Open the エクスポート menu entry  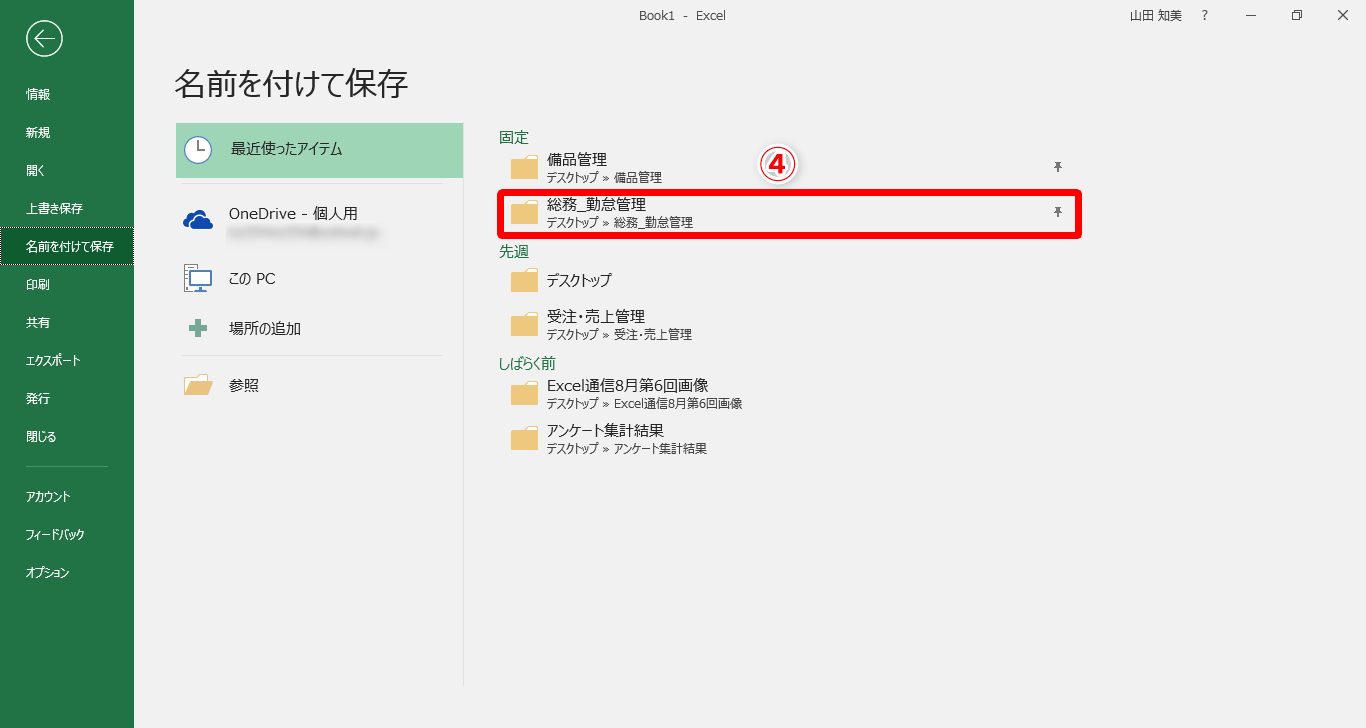pyautogui.click(x=53, y=360)
